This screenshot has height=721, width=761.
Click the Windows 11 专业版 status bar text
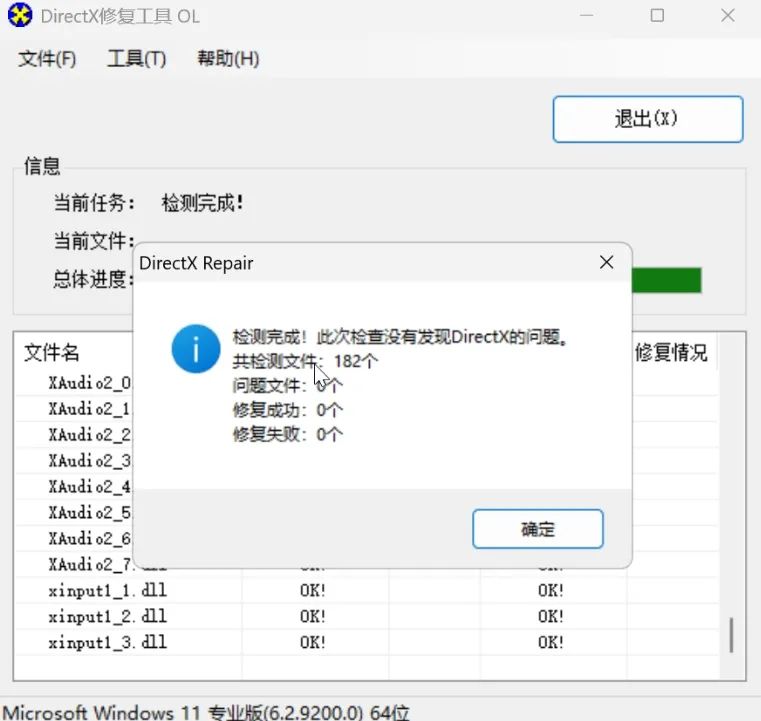[206, 712]
